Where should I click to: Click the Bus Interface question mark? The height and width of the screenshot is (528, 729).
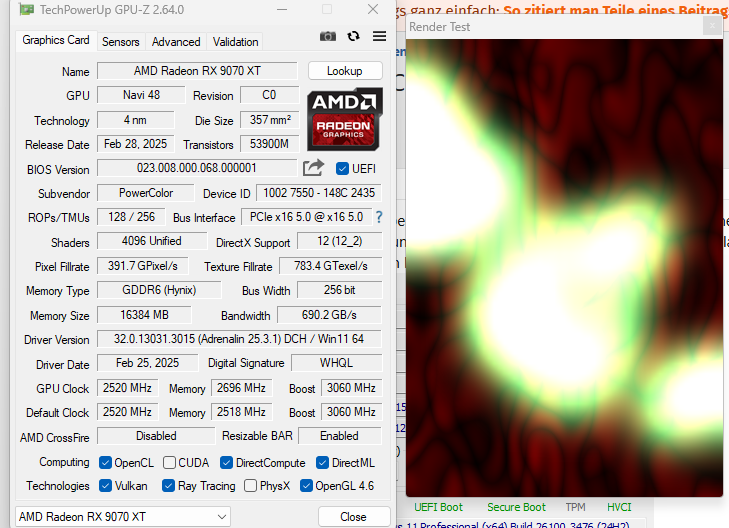tap(379, 217)
